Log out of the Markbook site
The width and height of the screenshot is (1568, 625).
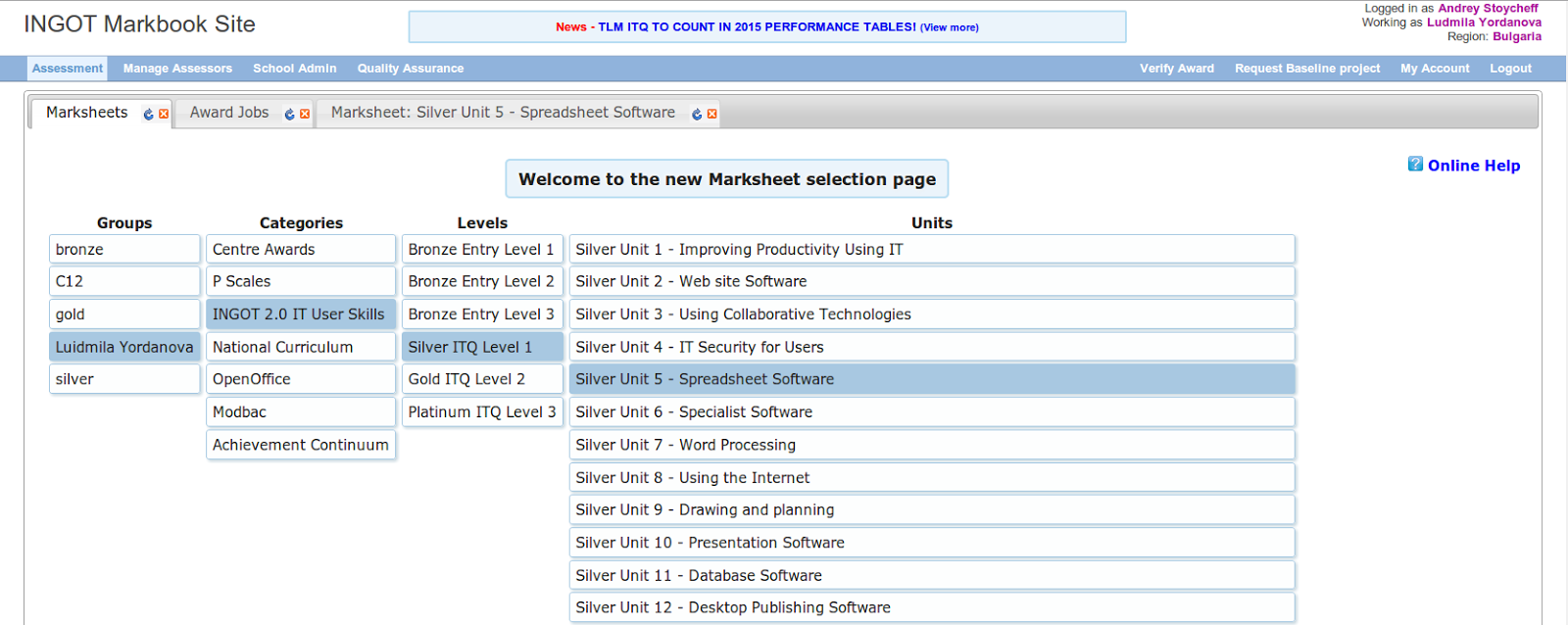1510,69
